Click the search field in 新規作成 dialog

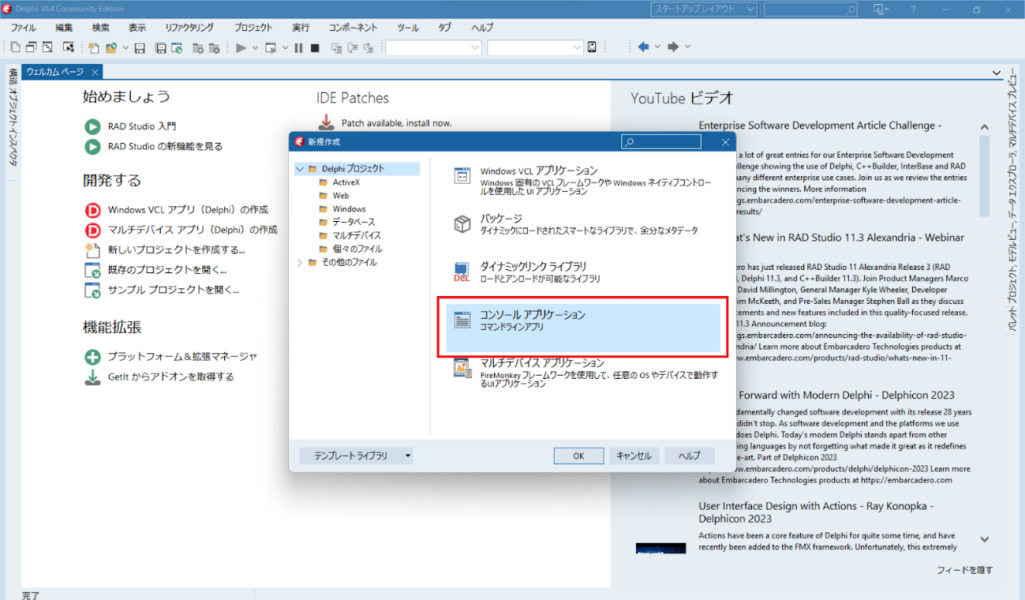click(661, 141)
